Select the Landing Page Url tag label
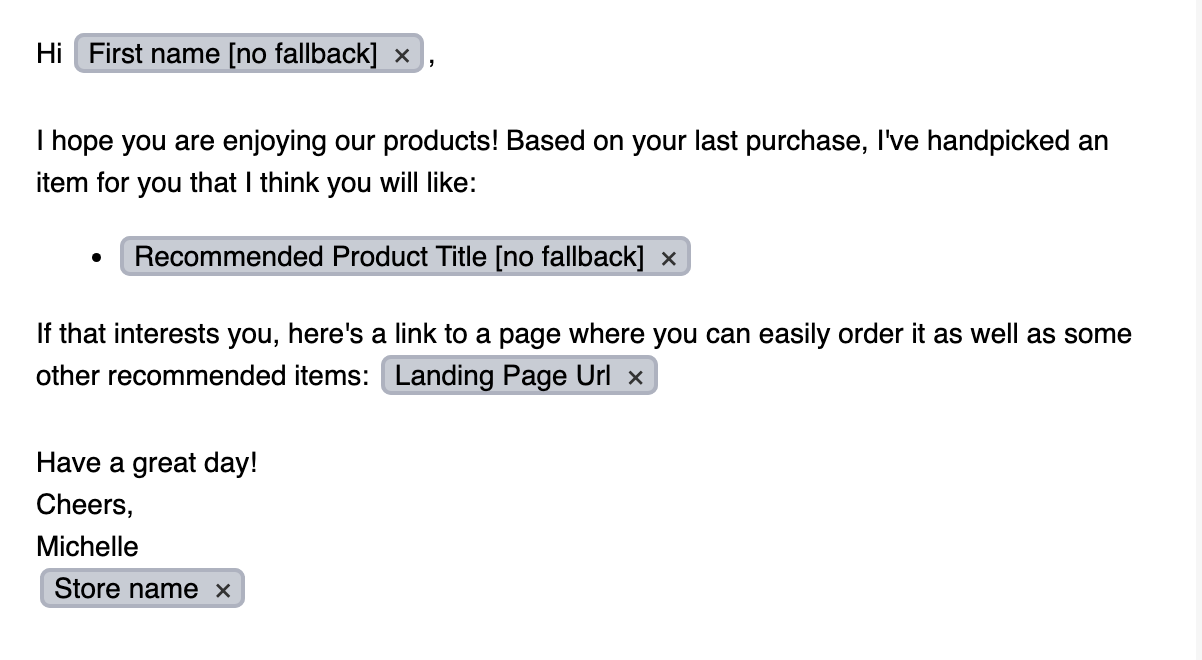 pyautogui.click(x=503, y=376)
